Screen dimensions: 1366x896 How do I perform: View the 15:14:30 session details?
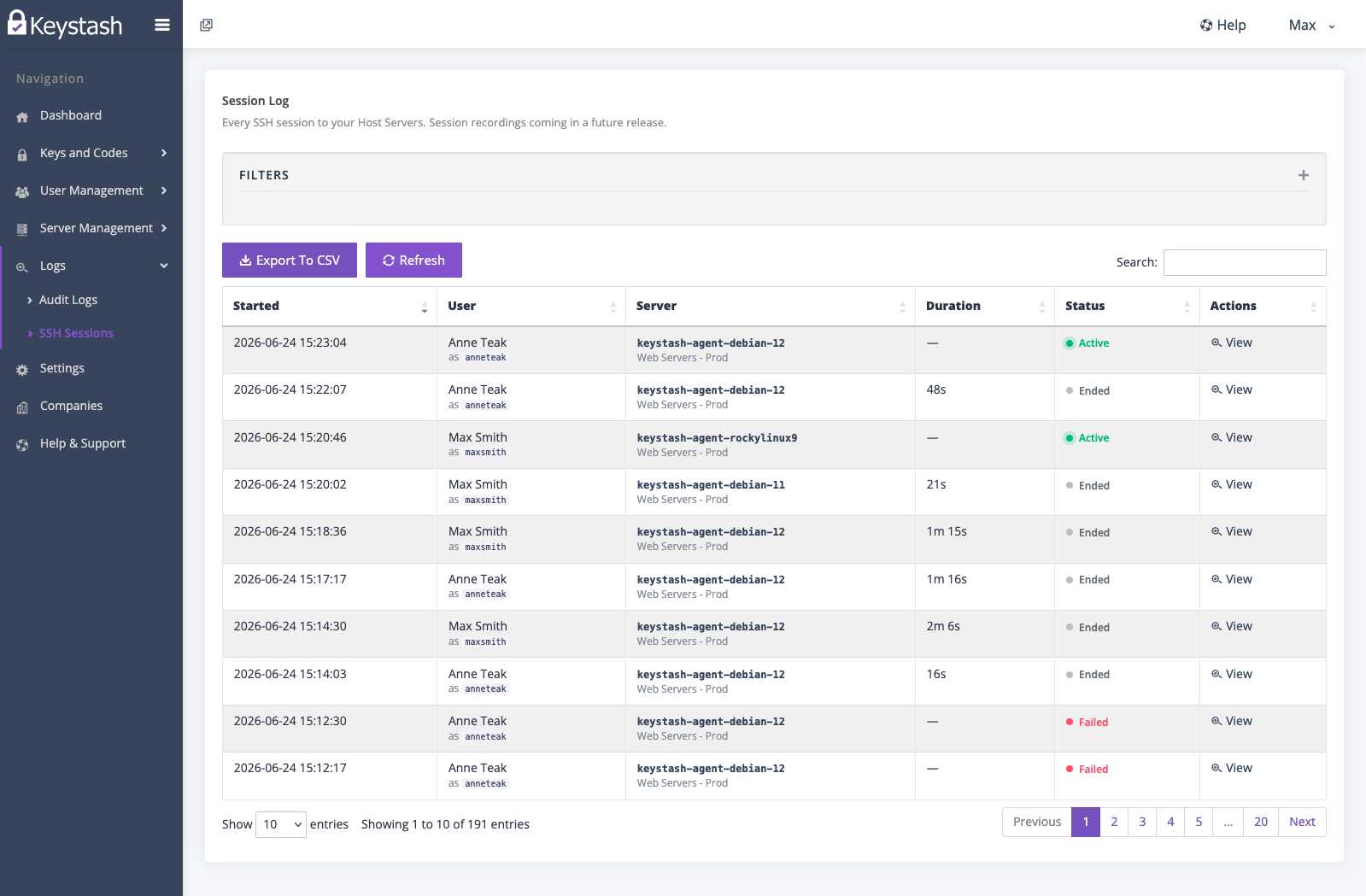pyautogui.click(x=1232, y=626)
